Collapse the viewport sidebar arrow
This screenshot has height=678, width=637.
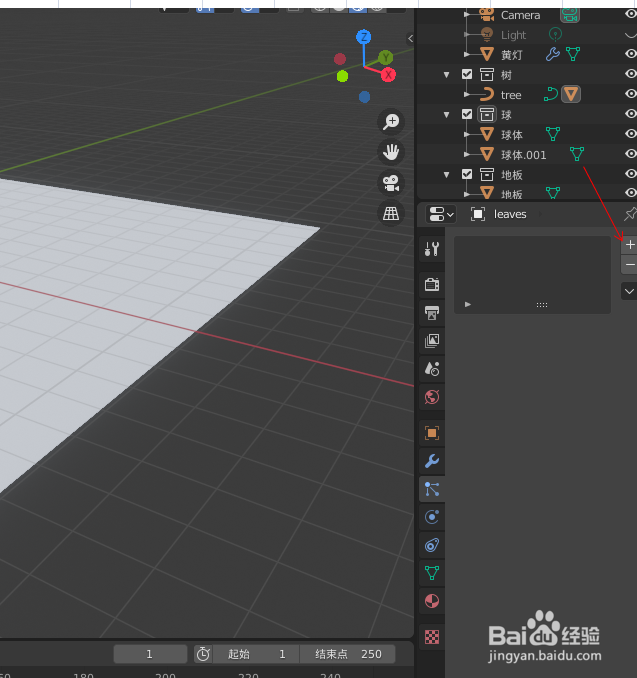410,38
